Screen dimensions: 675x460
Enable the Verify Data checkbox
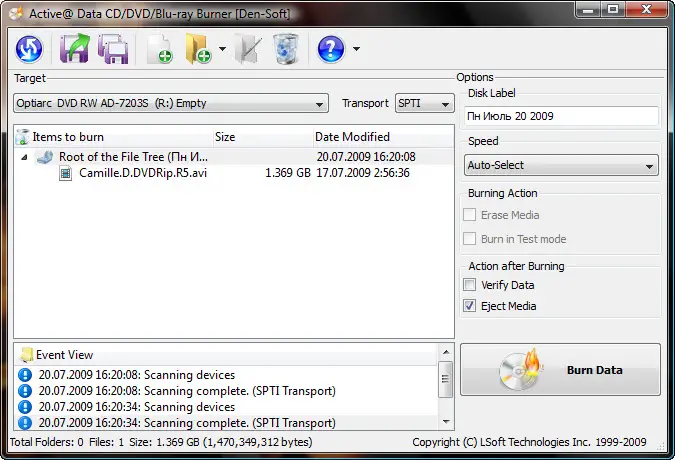point(469,285)
